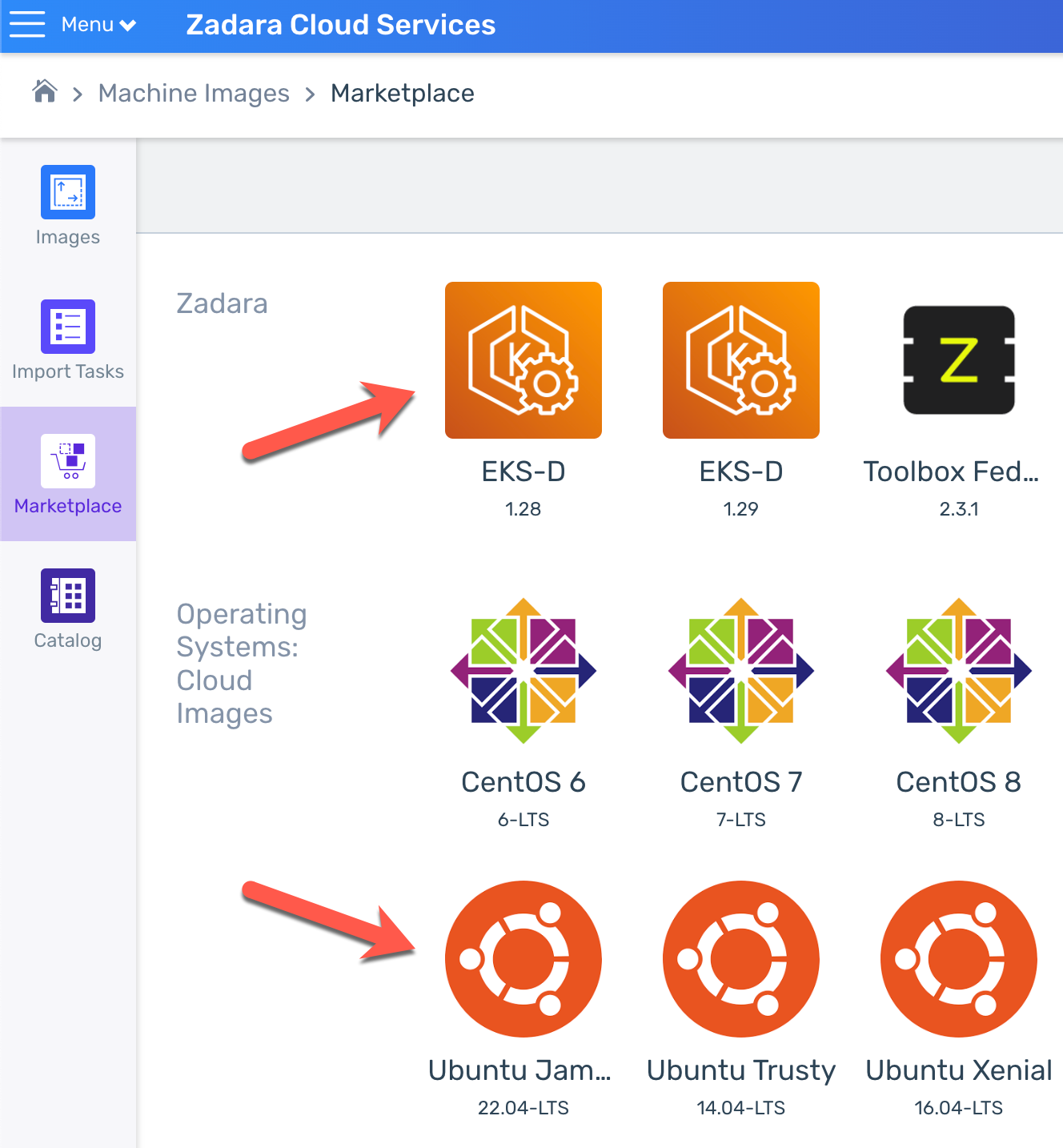Click the 22.04-LTS version text

pyautogui.click(x=523, y=1108)
